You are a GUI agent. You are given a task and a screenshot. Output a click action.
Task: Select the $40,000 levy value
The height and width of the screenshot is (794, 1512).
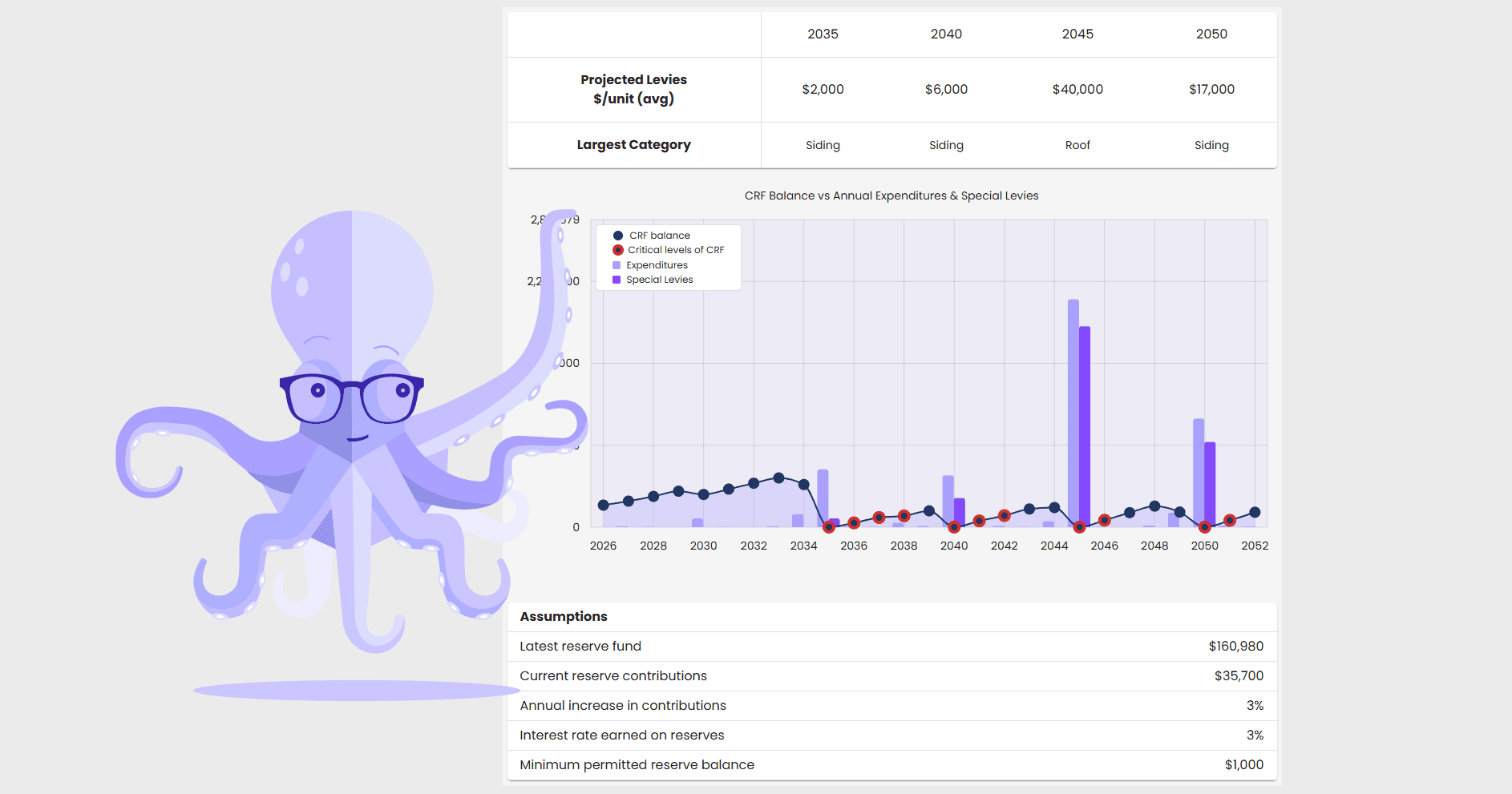point(1077,89)
